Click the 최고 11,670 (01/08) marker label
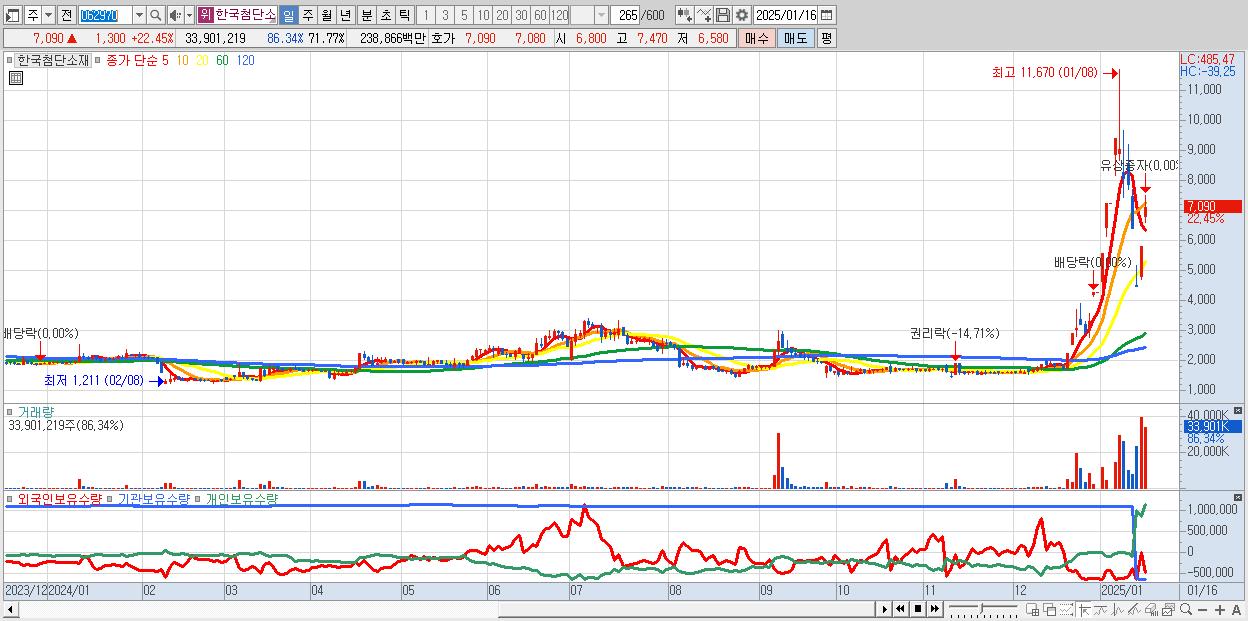 [x=1044, y=73]
